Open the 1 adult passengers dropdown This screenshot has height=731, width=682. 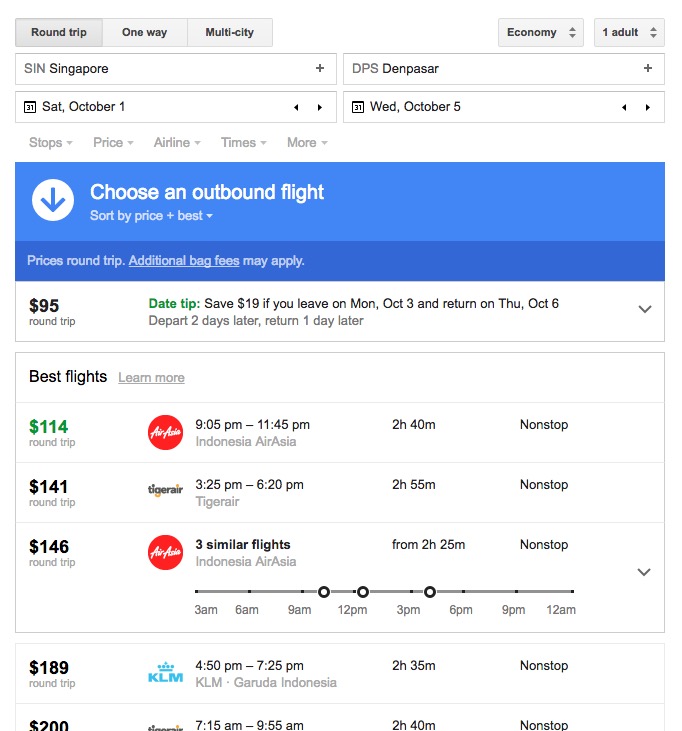(629, 33)
